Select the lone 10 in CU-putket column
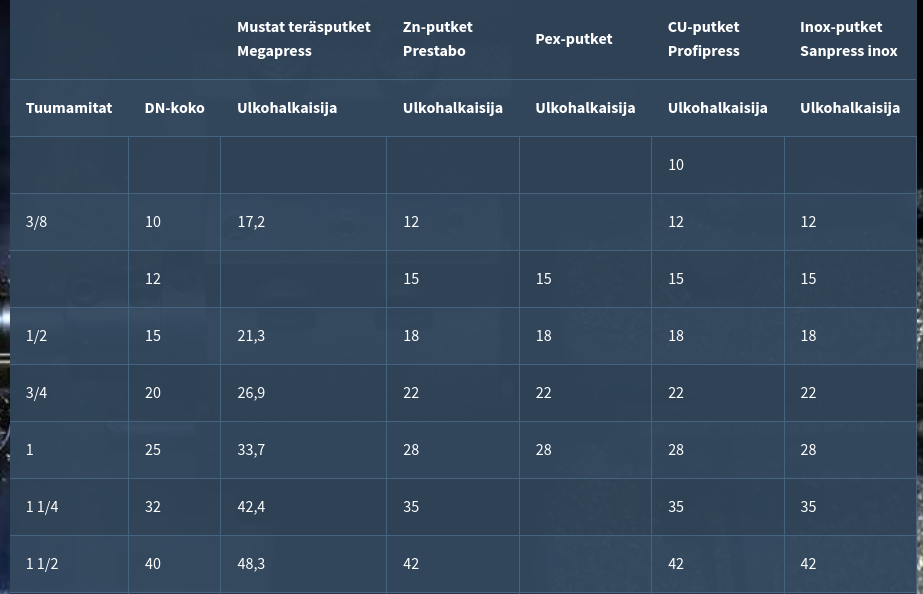Screen dimensions: 923x594 pyautogui.click(x=676, y=165)
